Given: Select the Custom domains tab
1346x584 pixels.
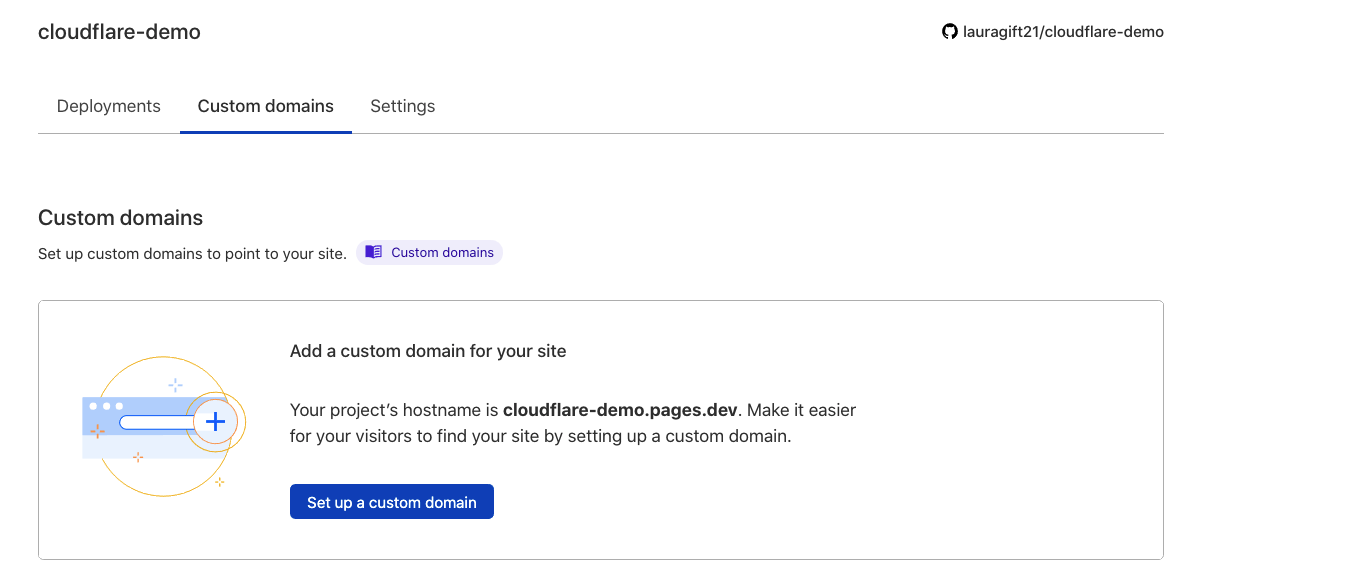Looking at the screenshot, I should click(x=265, y=105).
